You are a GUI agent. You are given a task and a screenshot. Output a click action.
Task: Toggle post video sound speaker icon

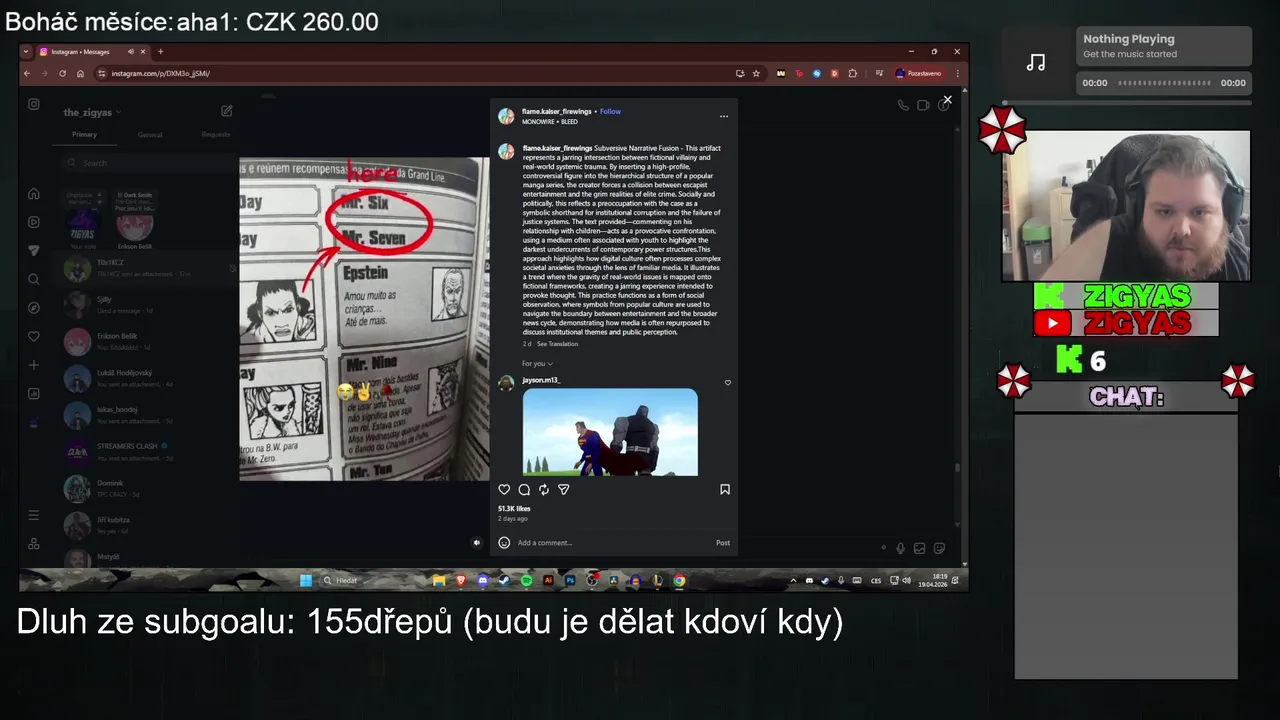click(x=476, y=543)
